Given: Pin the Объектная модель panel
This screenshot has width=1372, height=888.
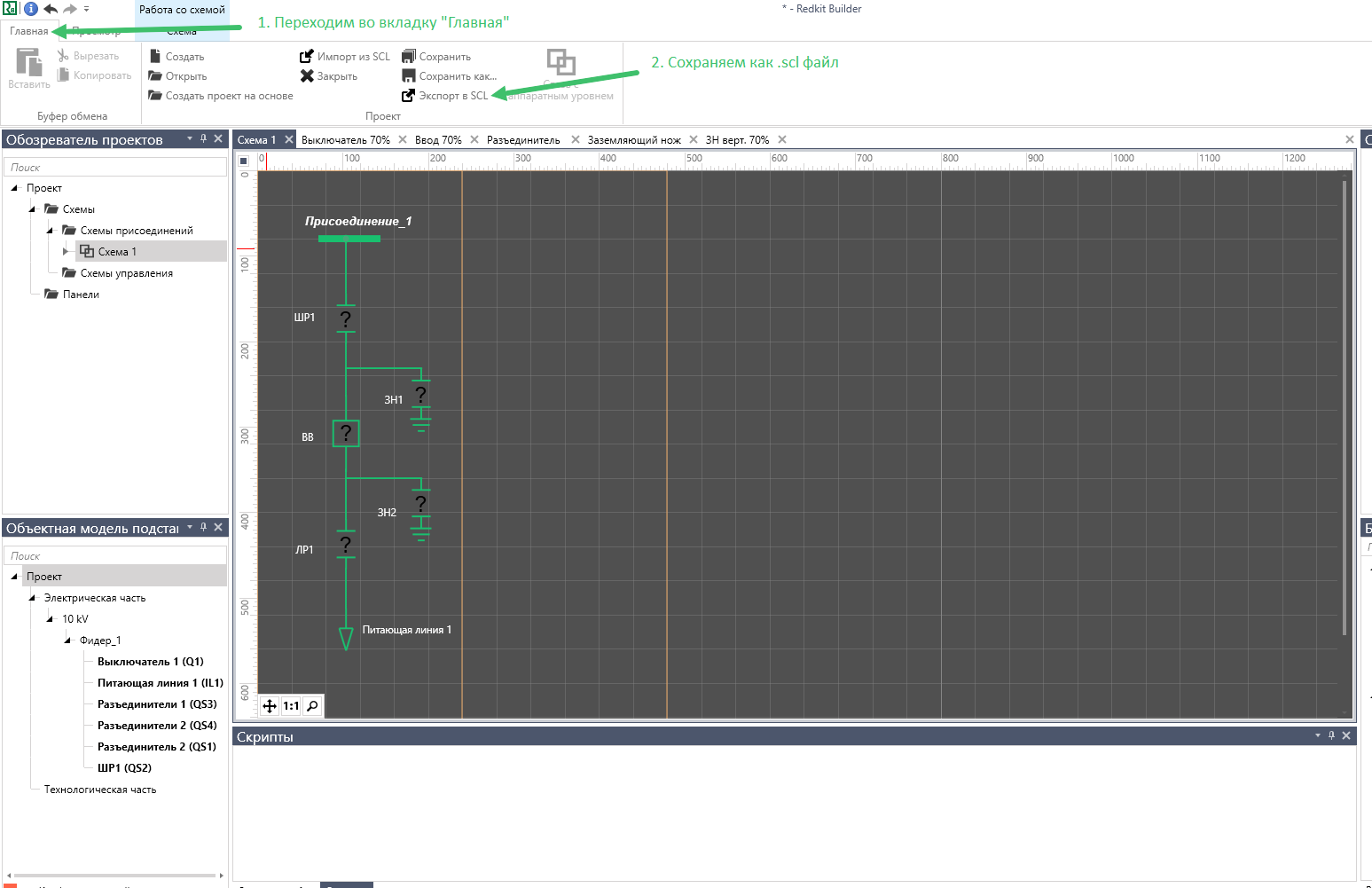Looking at the screenshot, I should pos(204,527).
